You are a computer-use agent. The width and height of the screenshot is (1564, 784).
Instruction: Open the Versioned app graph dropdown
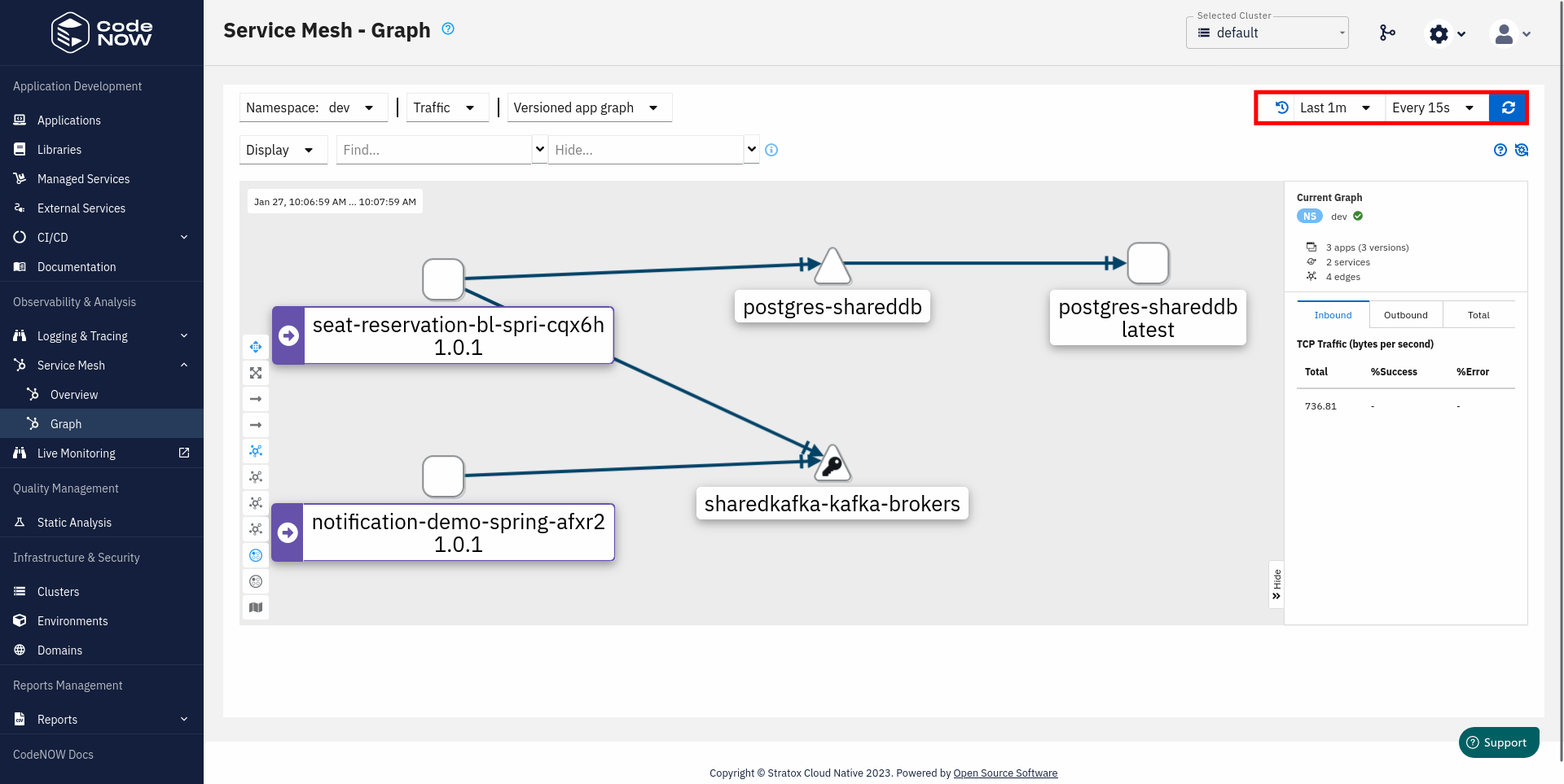(589, 107)
